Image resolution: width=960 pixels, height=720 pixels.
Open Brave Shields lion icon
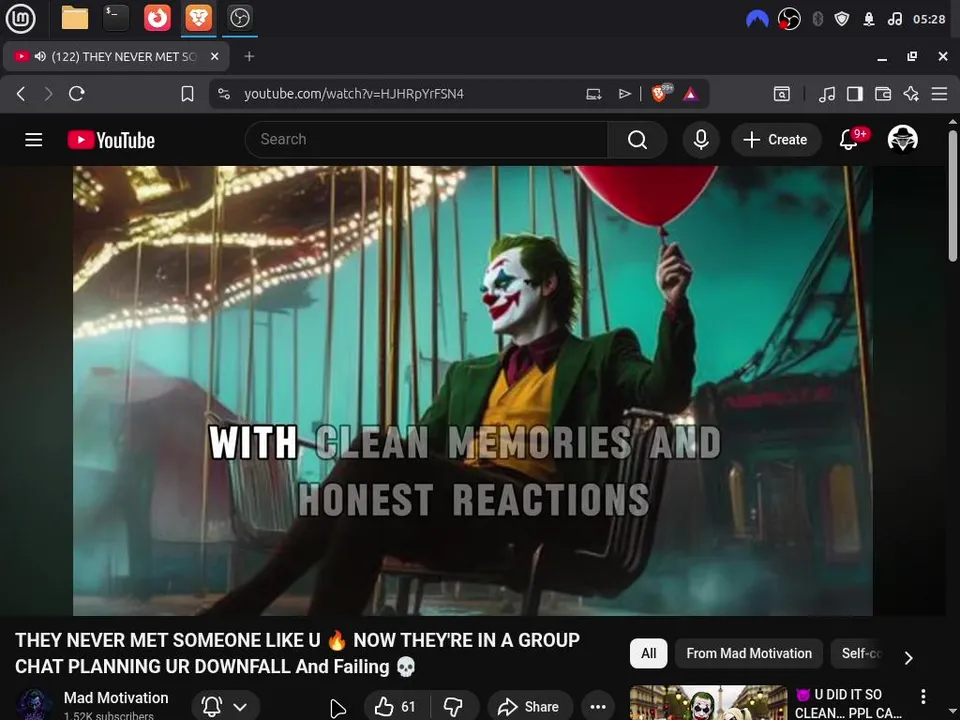pyautogui.click(x=661, y=93)
